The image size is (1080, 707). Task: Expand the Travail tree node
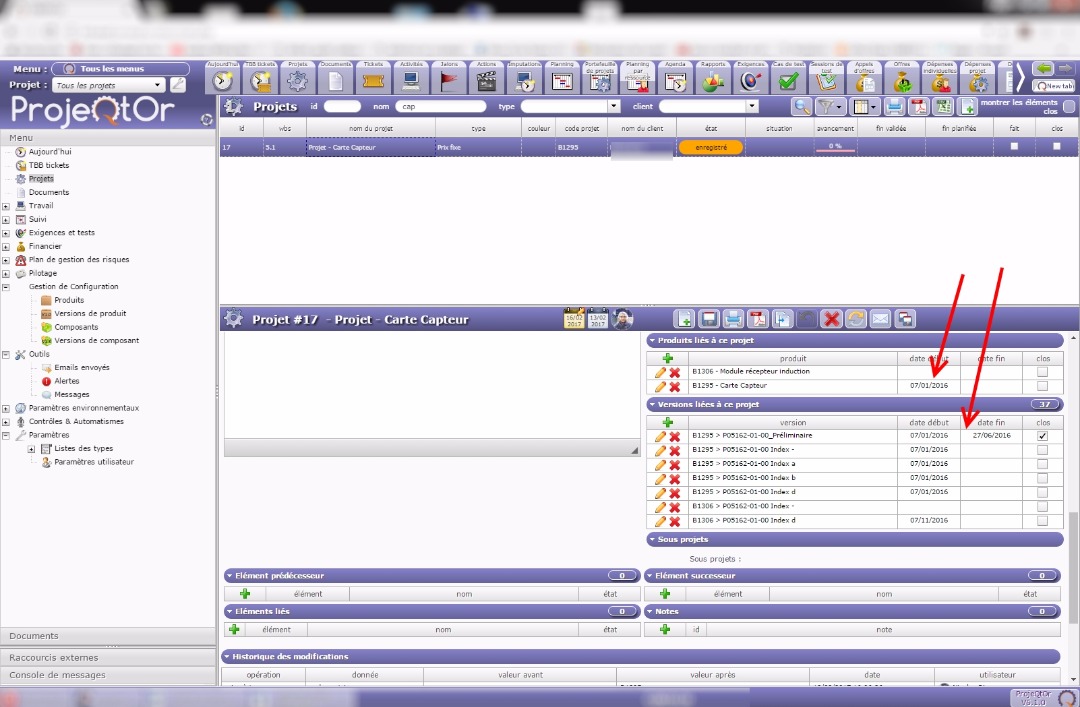pyautogui.click(x=6, y=206)
